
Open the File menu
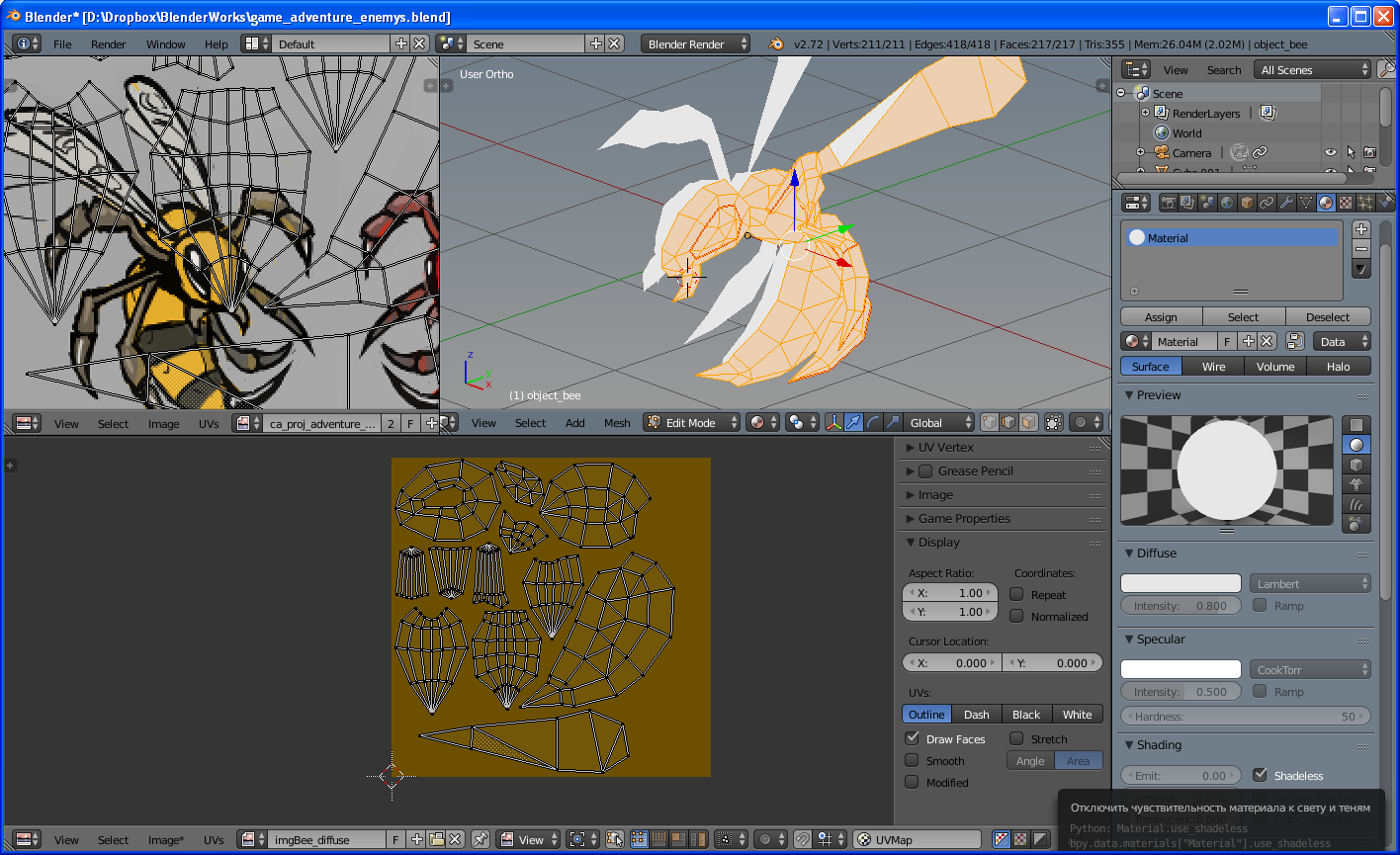tap(62, 44)
